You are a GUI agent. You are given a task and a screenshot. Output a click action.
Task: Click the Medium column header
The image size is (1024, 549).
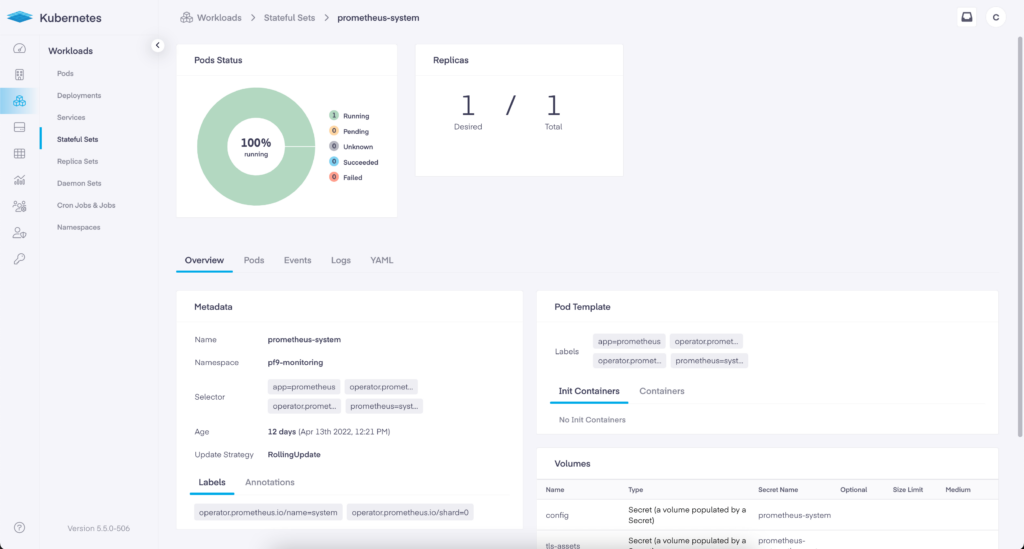point(958,490)
